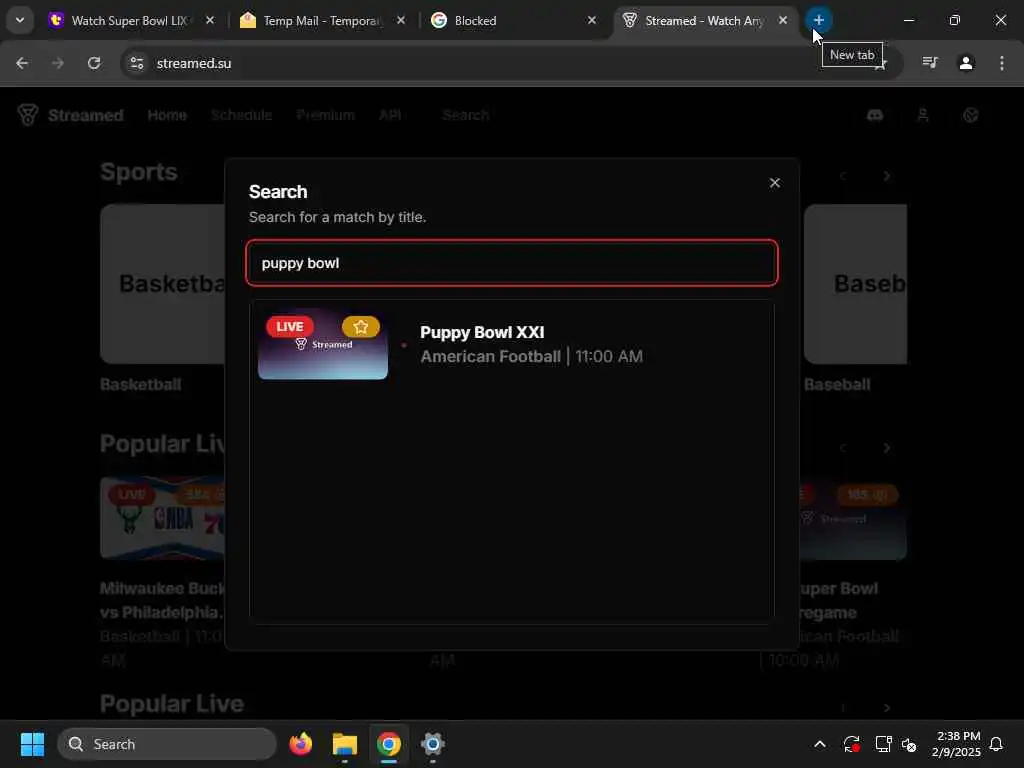Open the Baseball sports card
The height and width of the screenshot is (768, 1024).
(x=855, y=283)
